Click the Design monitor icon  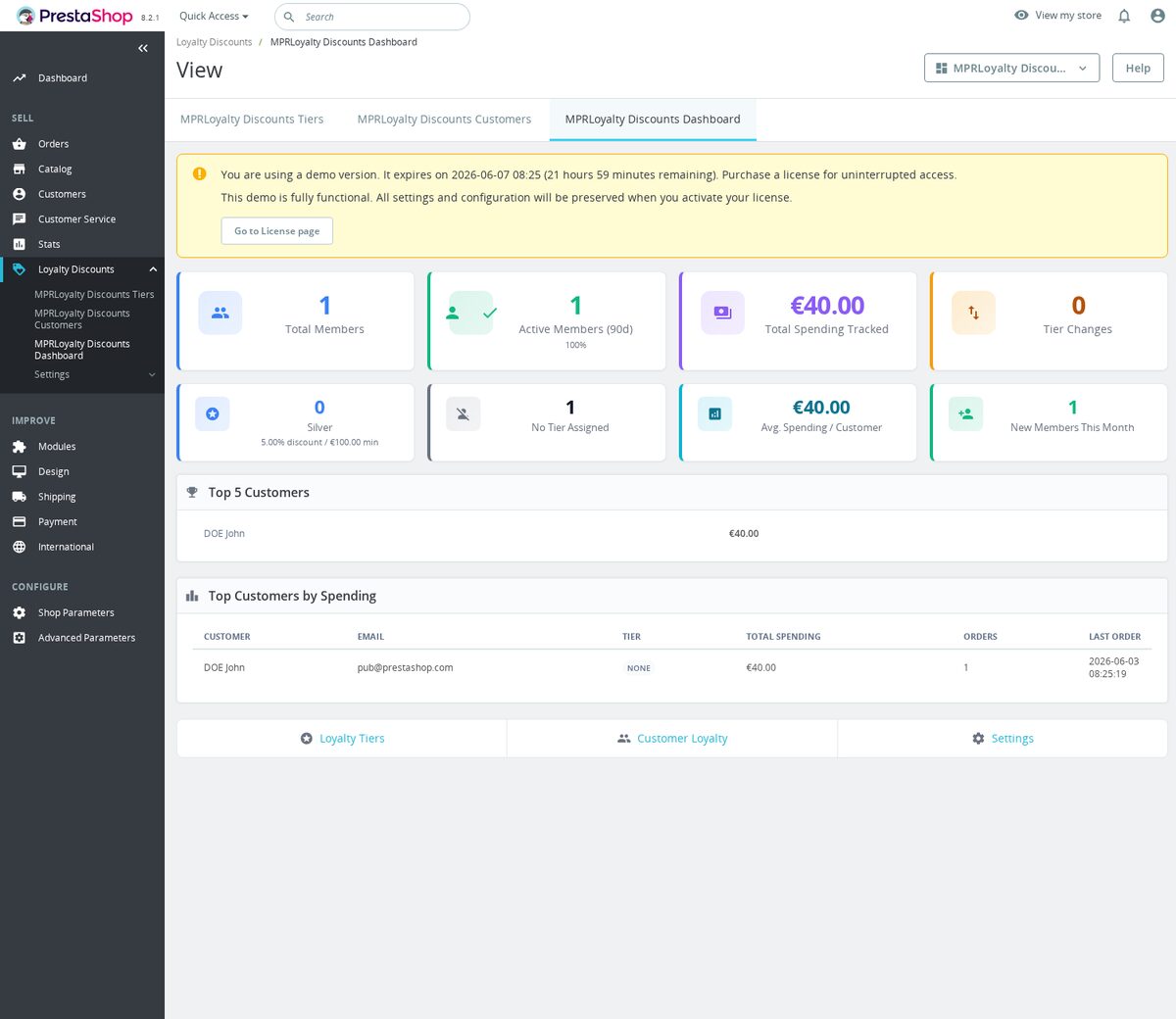pyautogui.click(x=19, y=472)
